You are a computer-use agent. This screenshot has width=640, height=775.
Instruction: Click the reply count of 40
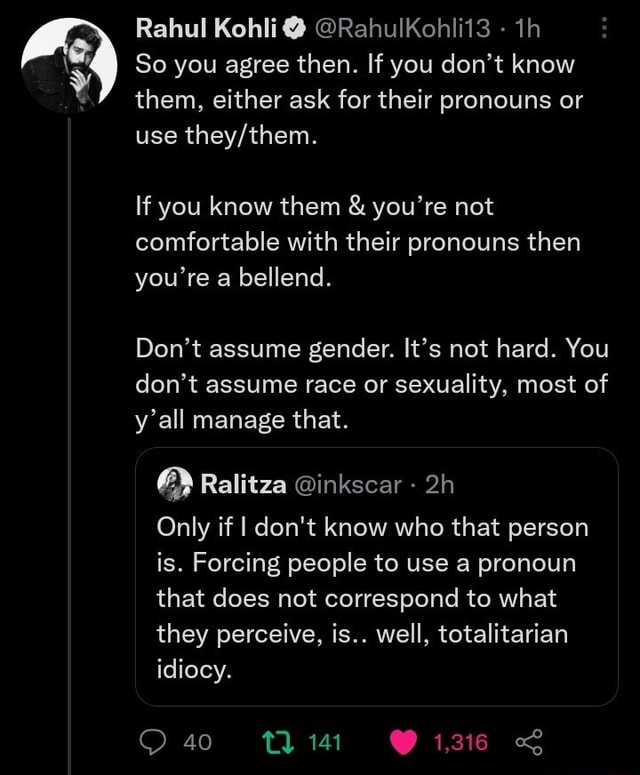(198, 741)
